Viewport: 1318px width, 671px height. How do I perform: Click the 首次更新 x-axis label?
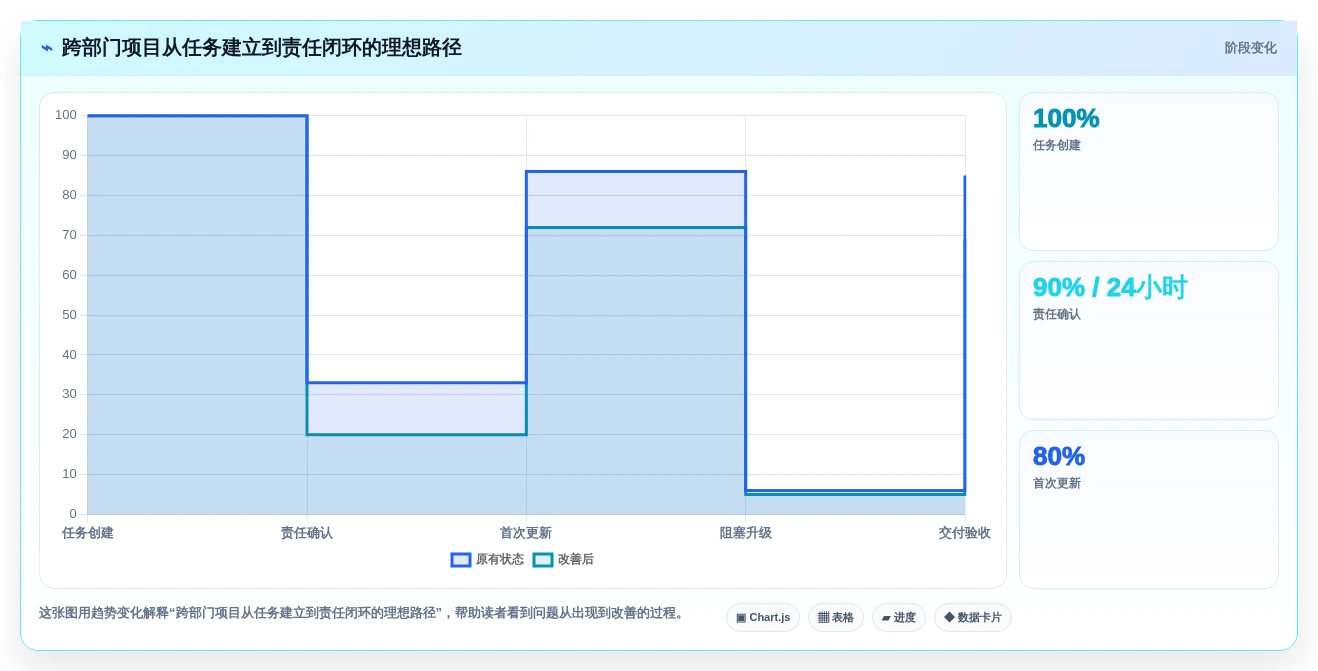click(x=526, y=533)
